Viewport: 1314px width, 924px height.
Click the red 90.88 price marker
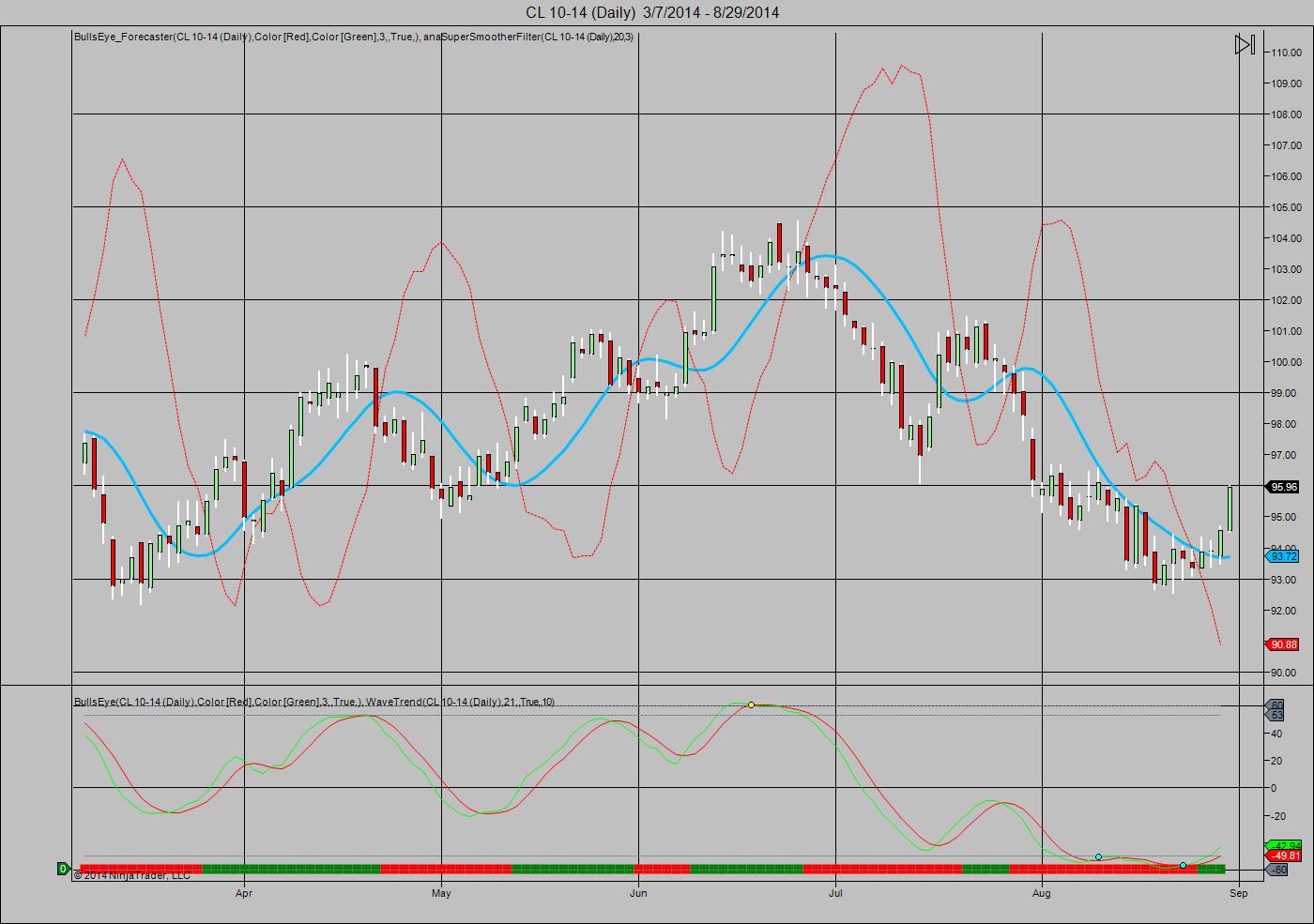coord(1282,644)
